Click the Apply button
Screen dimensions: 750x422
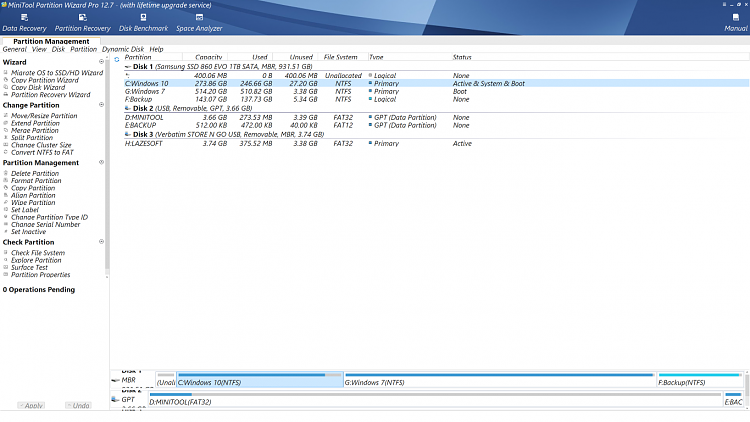31,405
